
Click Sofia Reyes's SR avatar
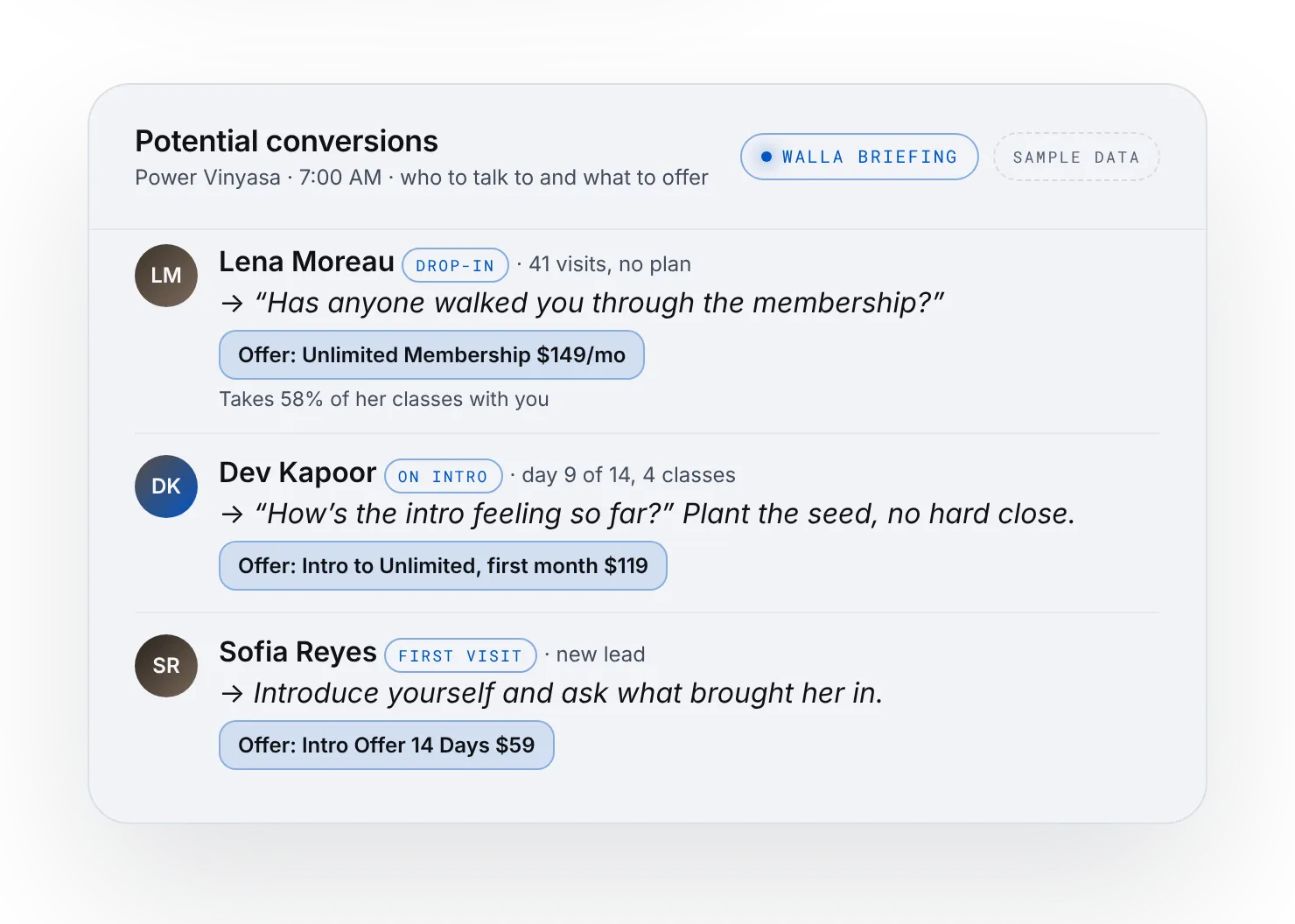point(166,666)
